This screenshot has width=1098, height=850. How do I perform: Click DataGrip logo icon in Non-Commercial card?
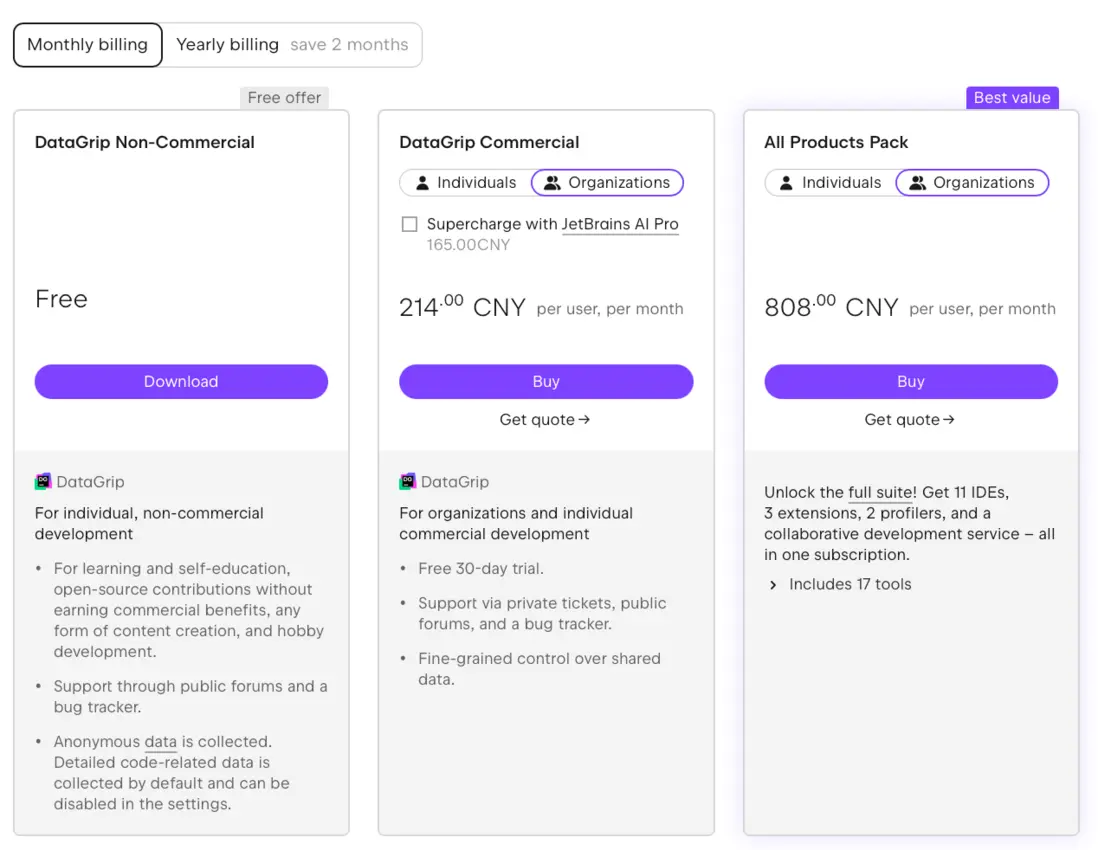[x=43, y=482]
